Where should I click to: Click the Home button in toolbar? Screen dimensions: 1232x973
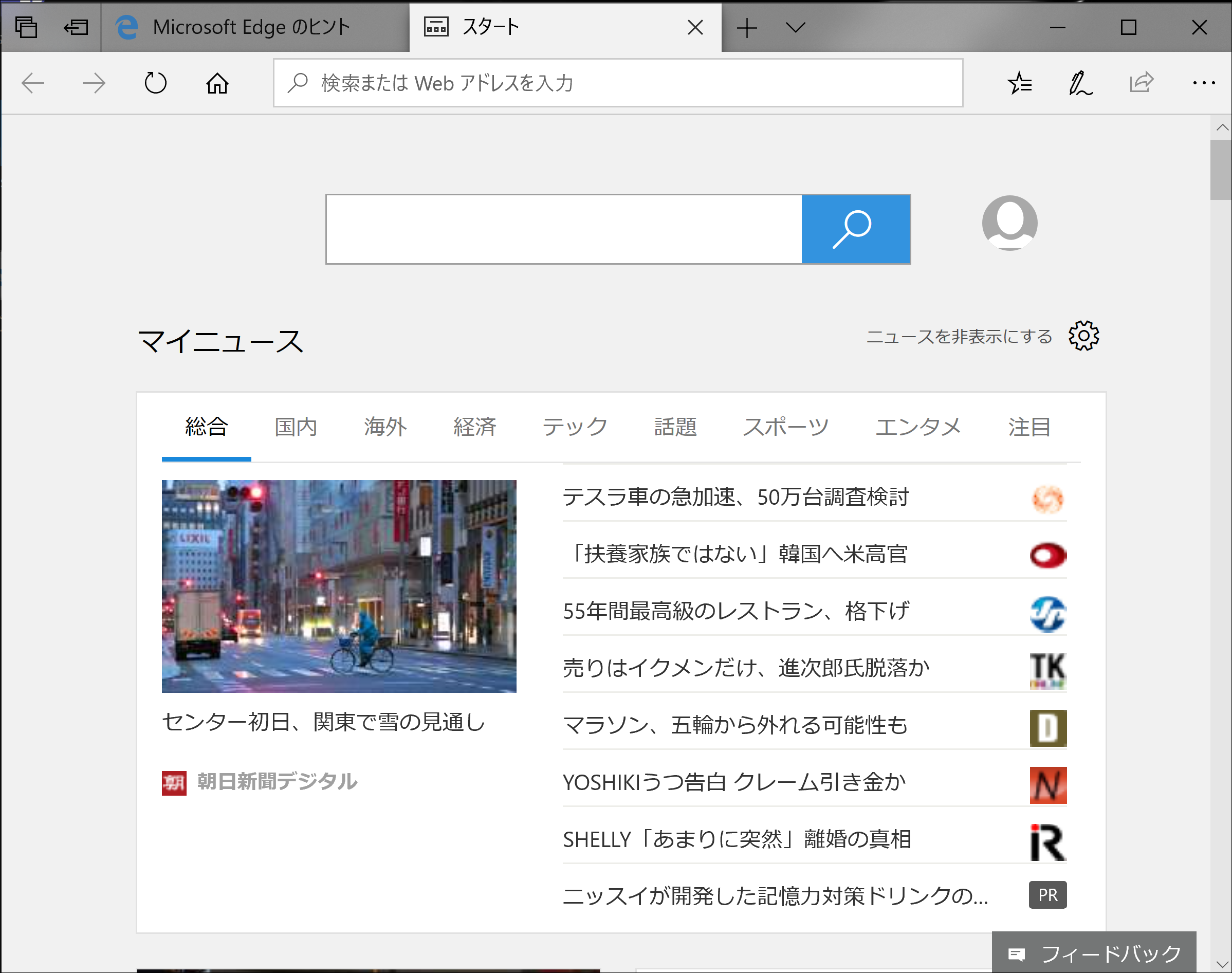pyautogui.click(x=217, y=83)
